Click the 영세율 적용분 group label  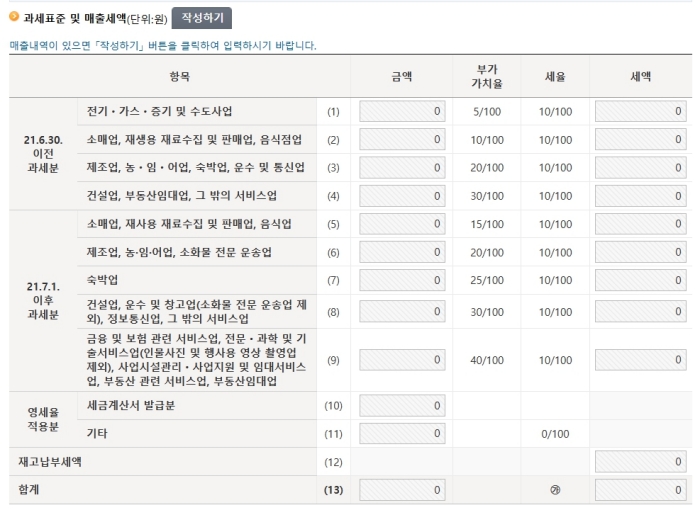pos(43,419)
